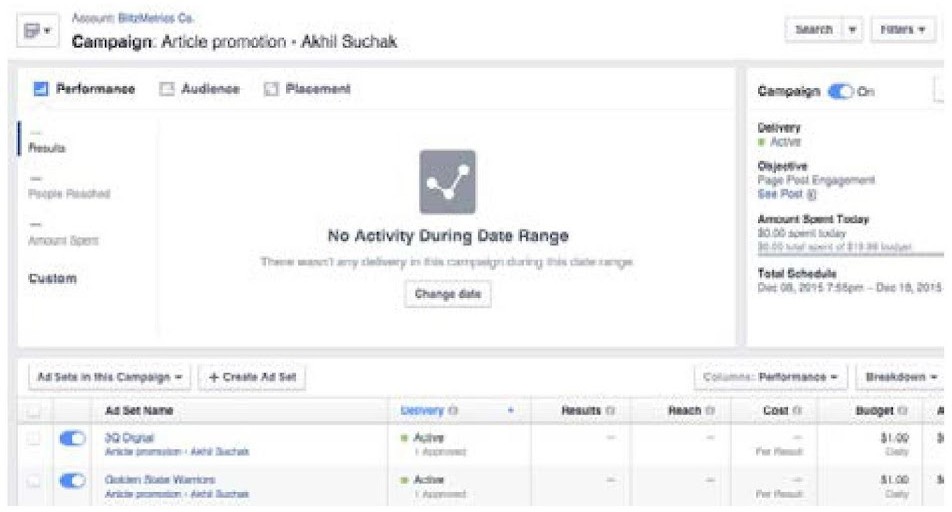Image resolution: width=952 pixels, height=512 pixels.
Task: Disable the Golden State Warriors ad set
Action: tap(73, 481)
